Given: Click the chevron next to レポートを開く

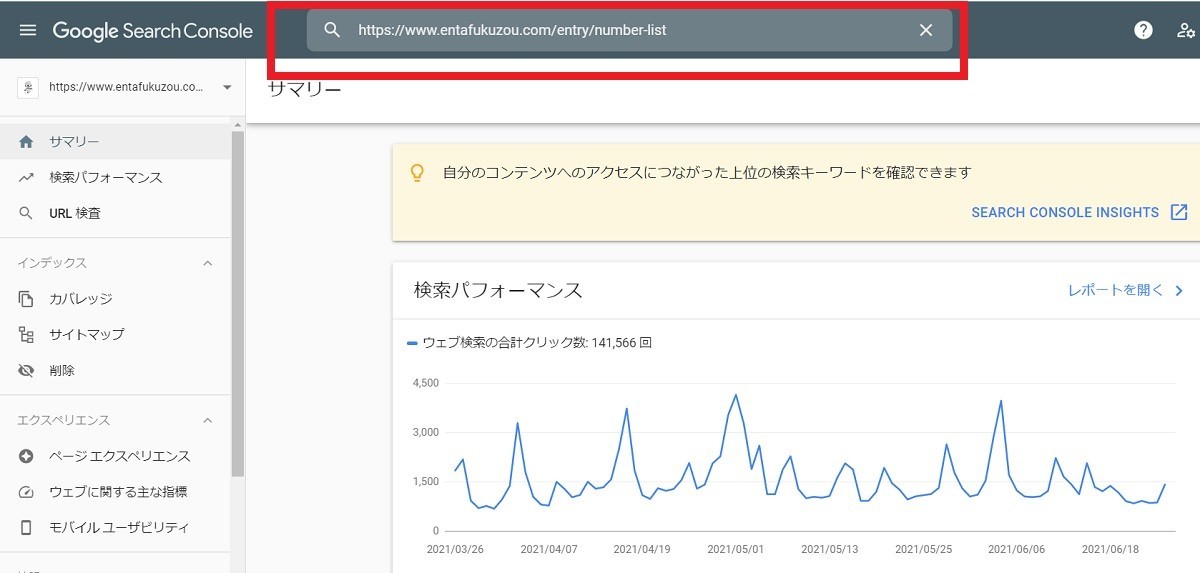Looking at the screenshot, I should point(1179,291).
